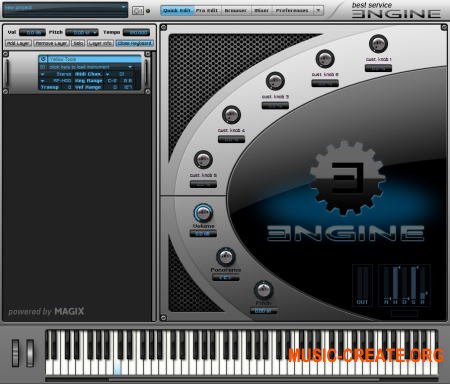Click the camera snapshot icon beside project name

[x=138, y=11]
